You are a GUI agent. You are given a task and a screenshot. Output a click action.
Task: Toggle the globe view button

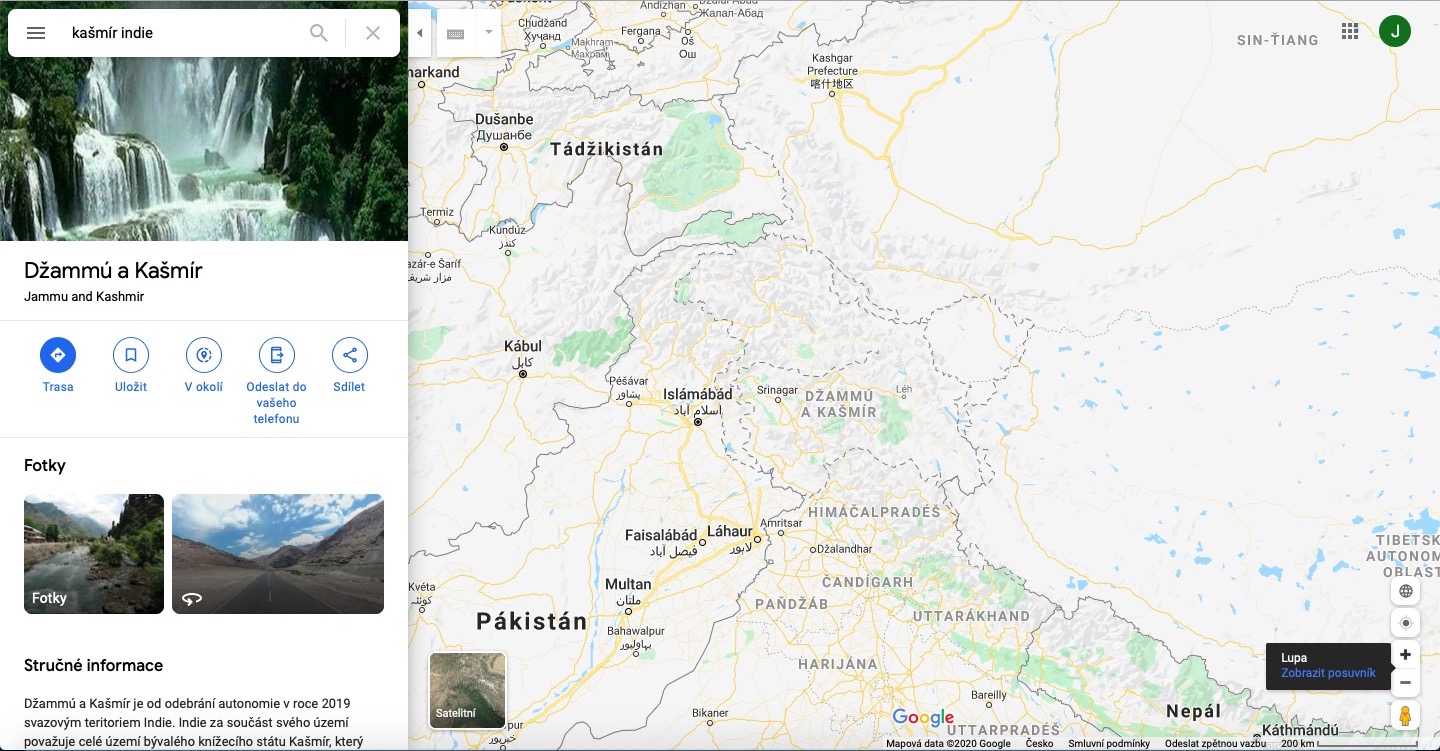(x=1406, y=591)
